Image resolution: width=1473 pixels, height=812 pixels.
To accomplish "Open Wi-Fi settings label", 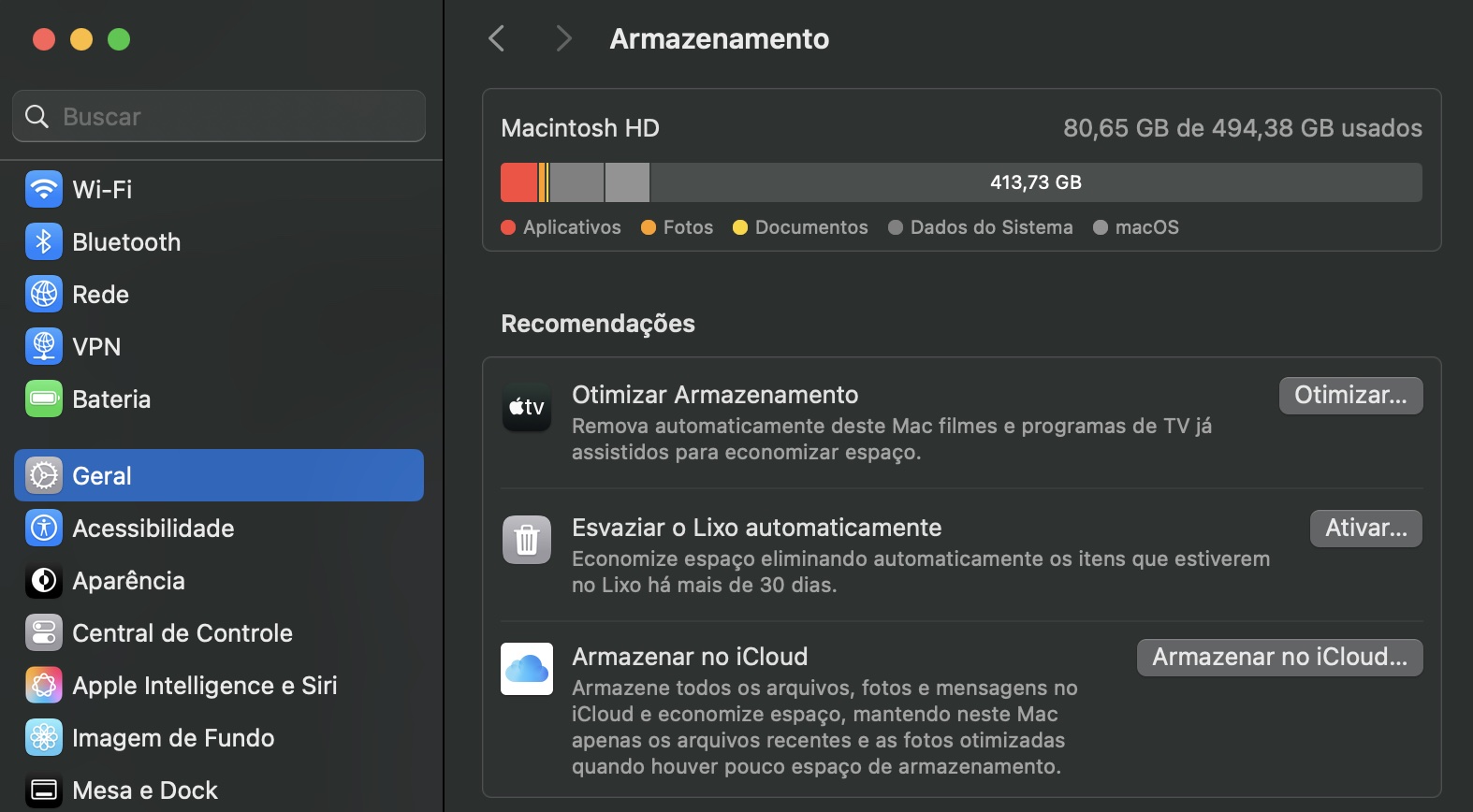I will click(x=102, y=189).
